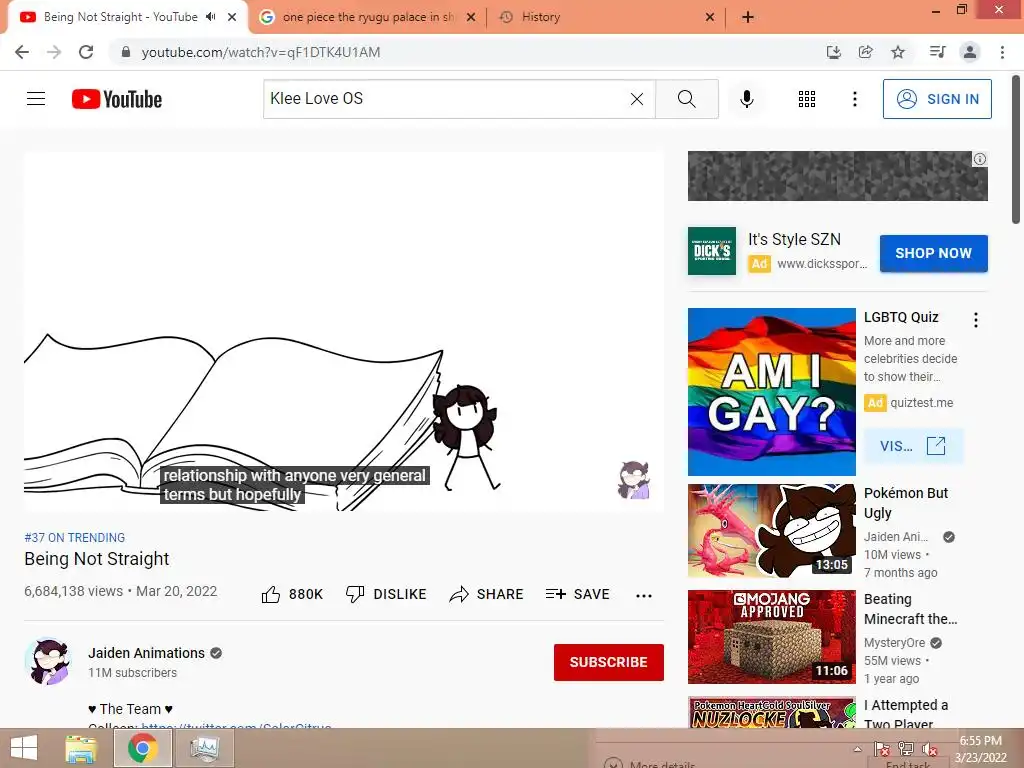Click the muted volume tray icon

pos(930,749)
